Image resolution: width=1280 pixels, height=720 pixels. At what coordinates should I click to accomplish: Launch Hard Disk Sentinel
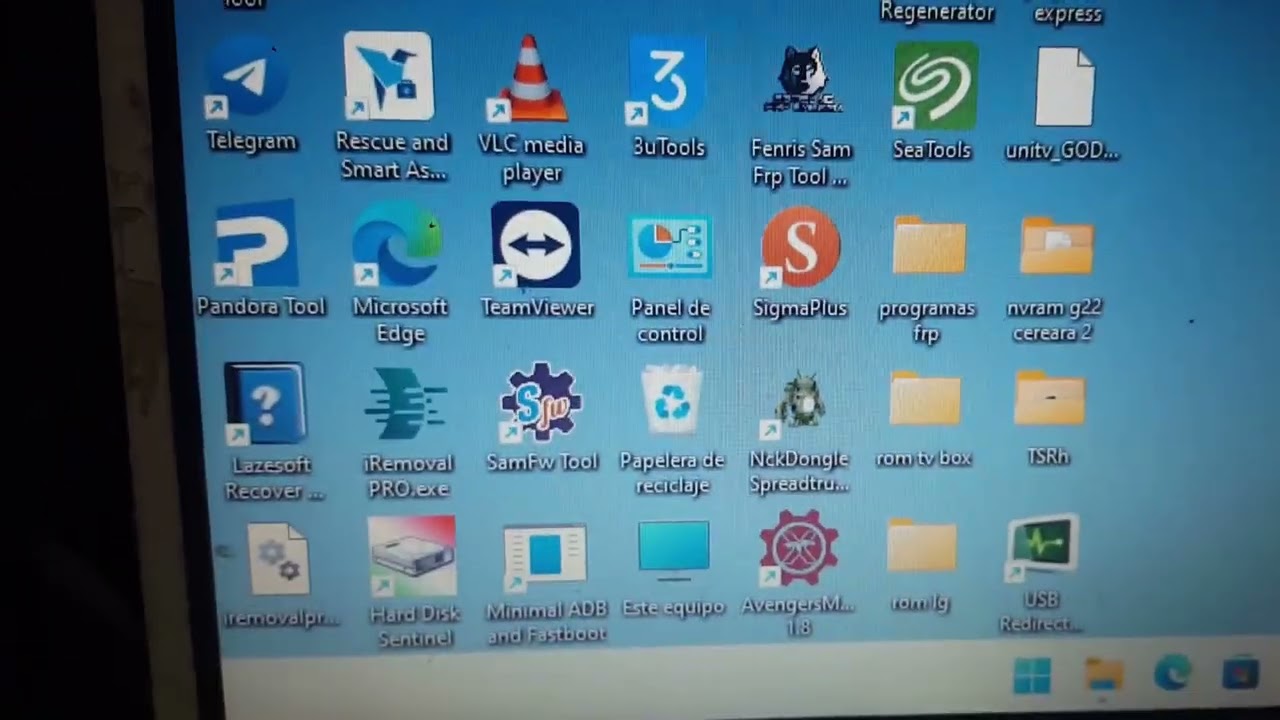(412, 558)
